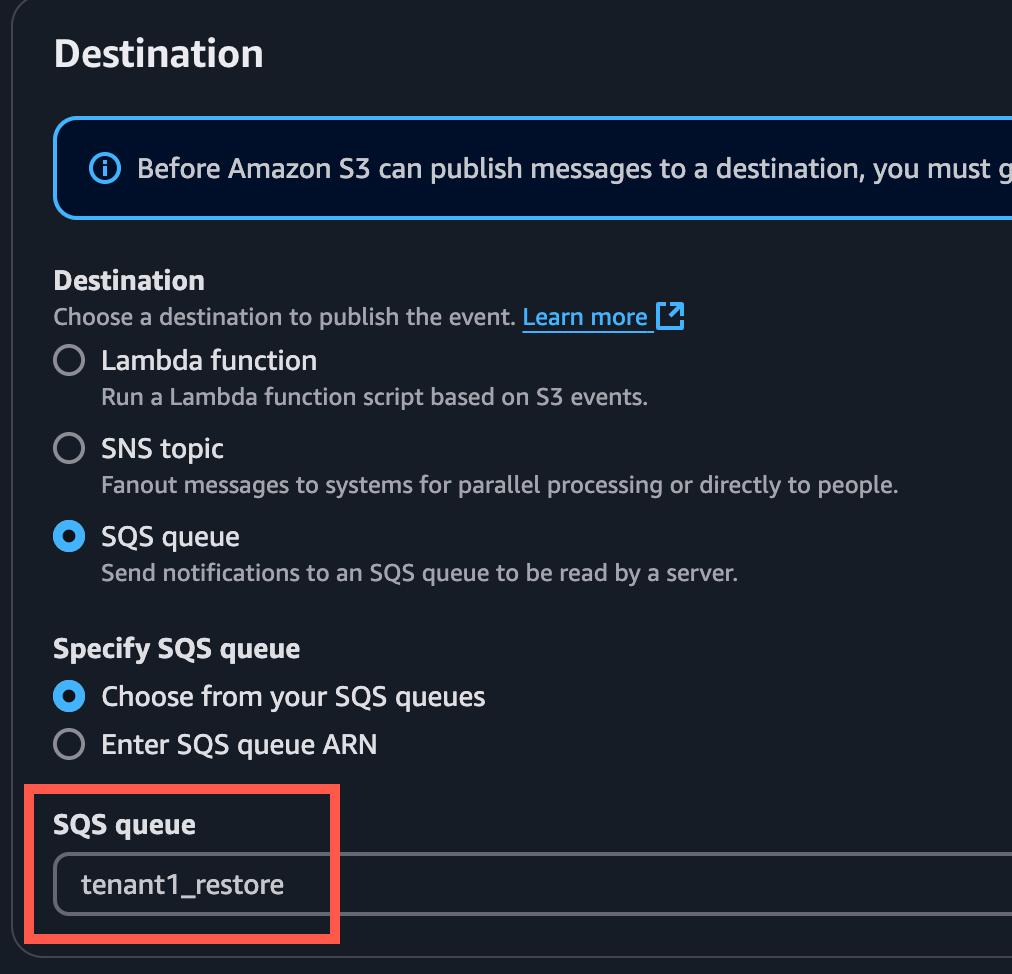Viewport: 1012px width, 974px height.
Task: Click the large Destination panel heading
Action: point(158,53)
